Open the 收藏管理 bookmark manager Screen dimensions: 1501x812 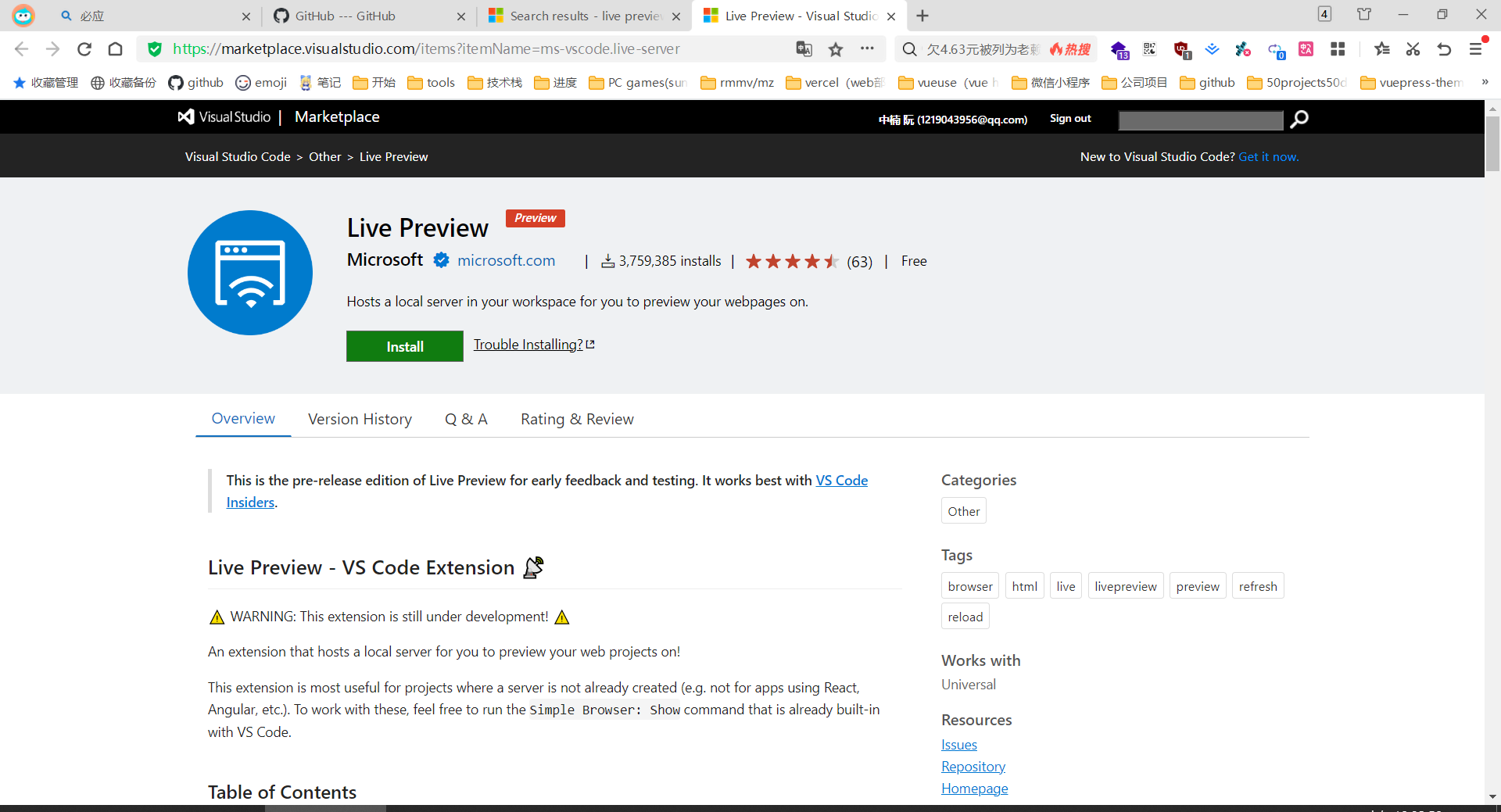point(45,82)
